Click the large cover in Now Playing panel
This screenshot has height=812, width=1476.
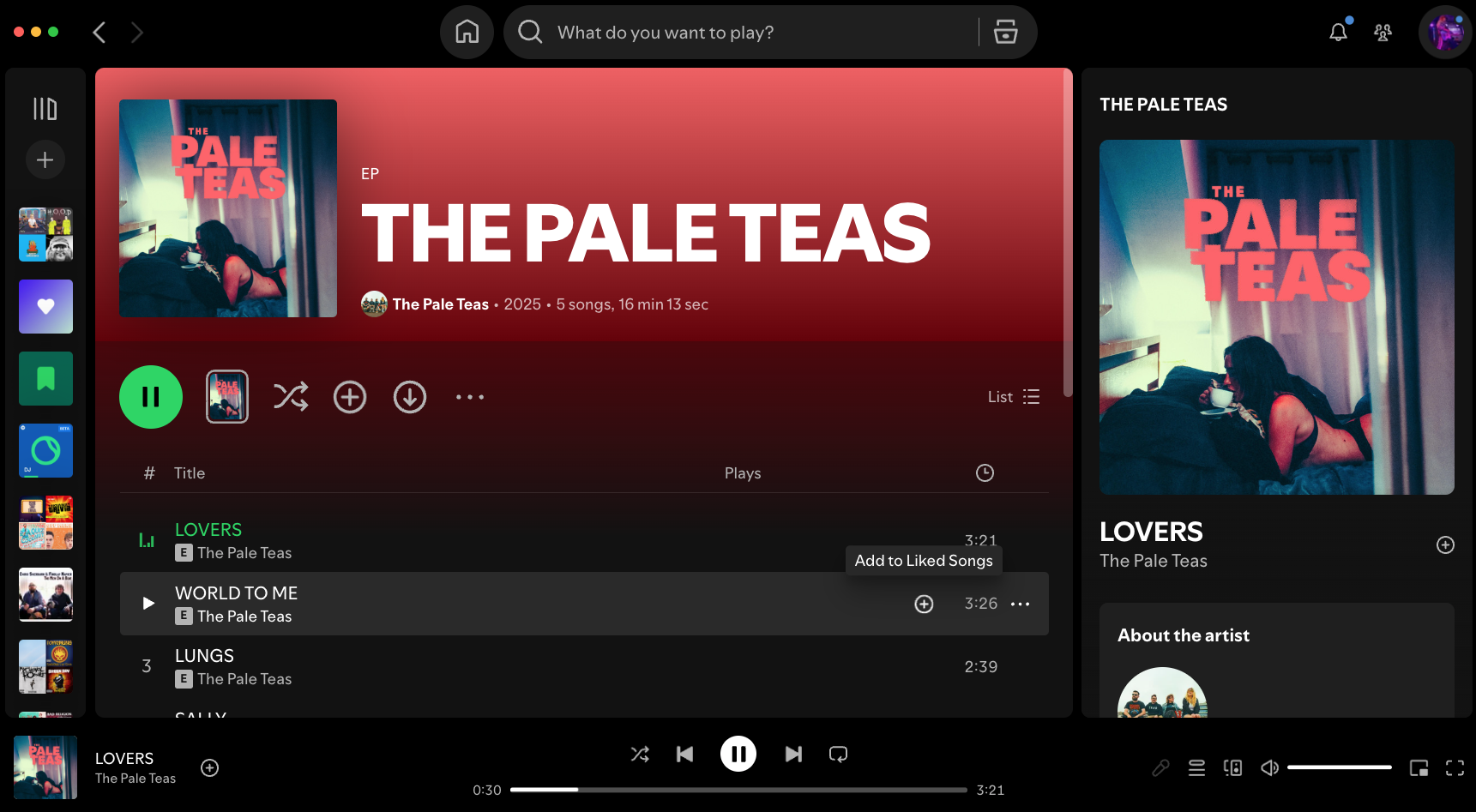(1276, 317)
